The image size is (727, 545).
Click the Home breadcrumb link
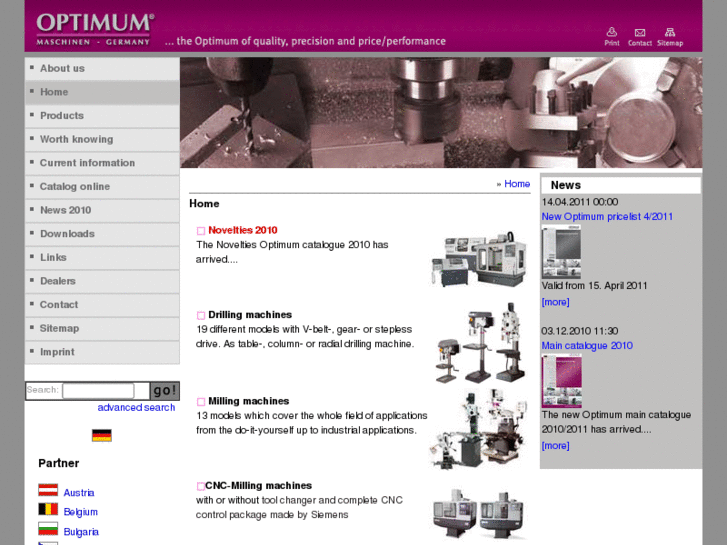click(x=517, y=184)
